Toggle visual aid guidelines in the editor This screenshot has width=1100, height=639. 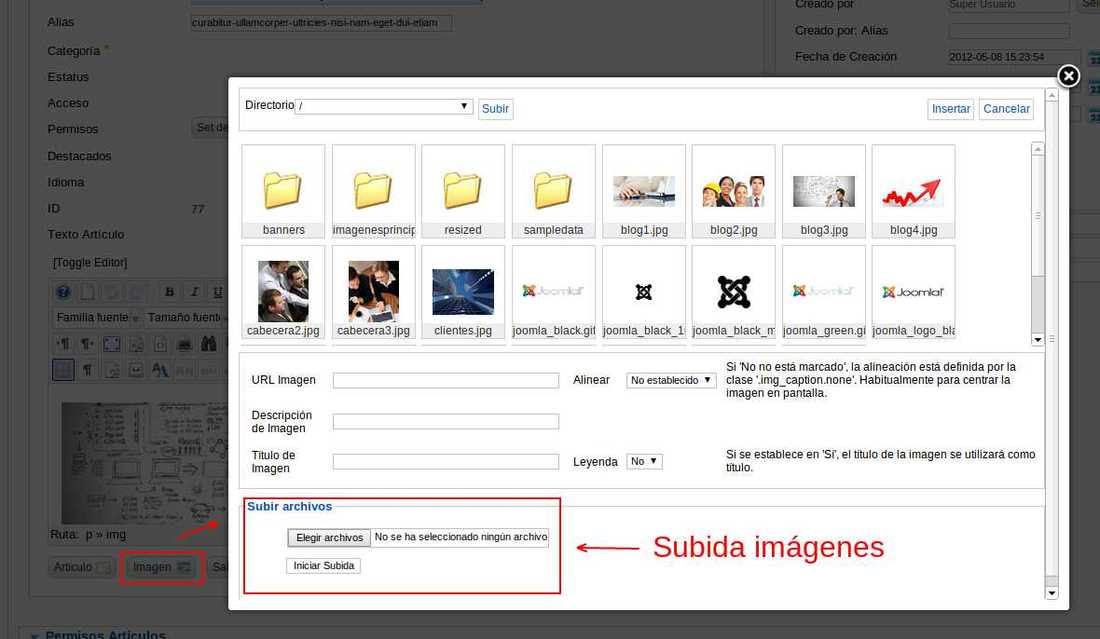pos(63,370)
